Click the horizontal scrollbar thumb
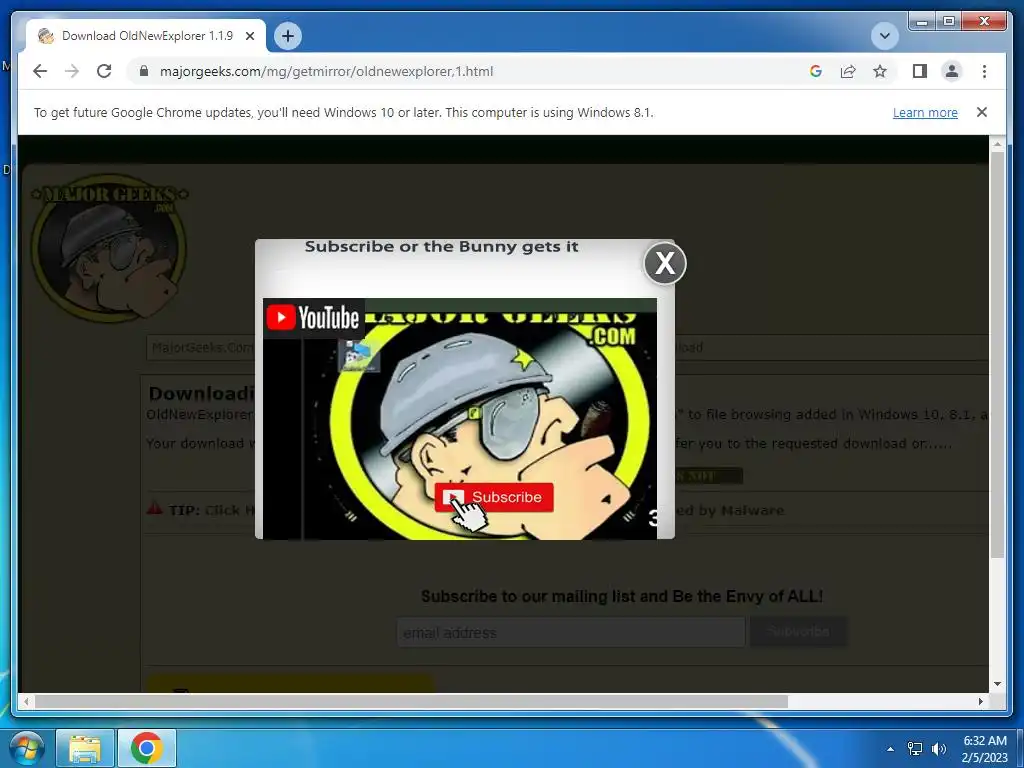1024x768 pixels. tap(411, 701)
